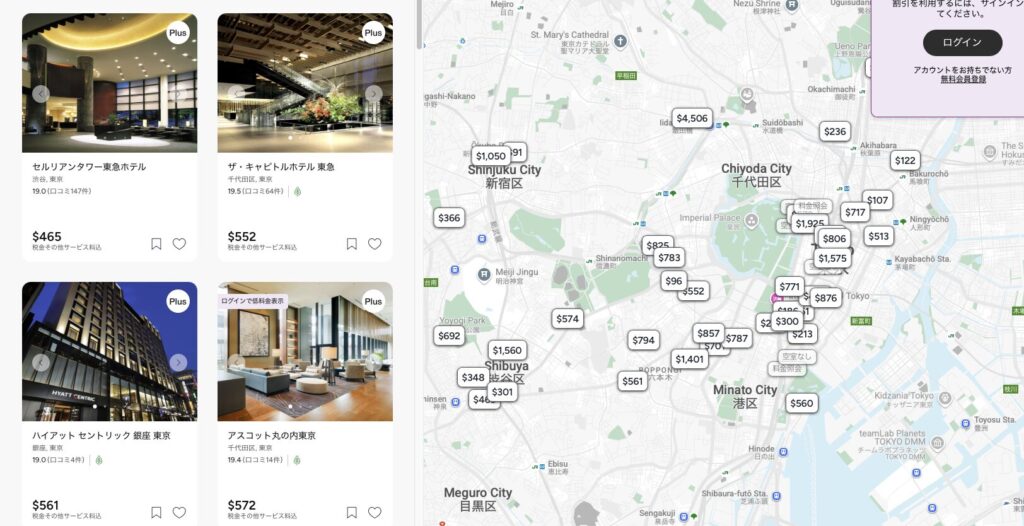1024x526 pixels.
Task: Select the $1,050 marker near Shinjuku
Action: (x=490, y=156)
